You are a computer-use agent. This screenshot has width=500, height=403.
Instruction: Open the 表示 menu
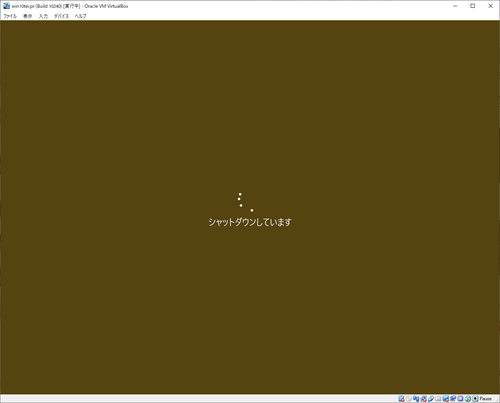(28, 16)
